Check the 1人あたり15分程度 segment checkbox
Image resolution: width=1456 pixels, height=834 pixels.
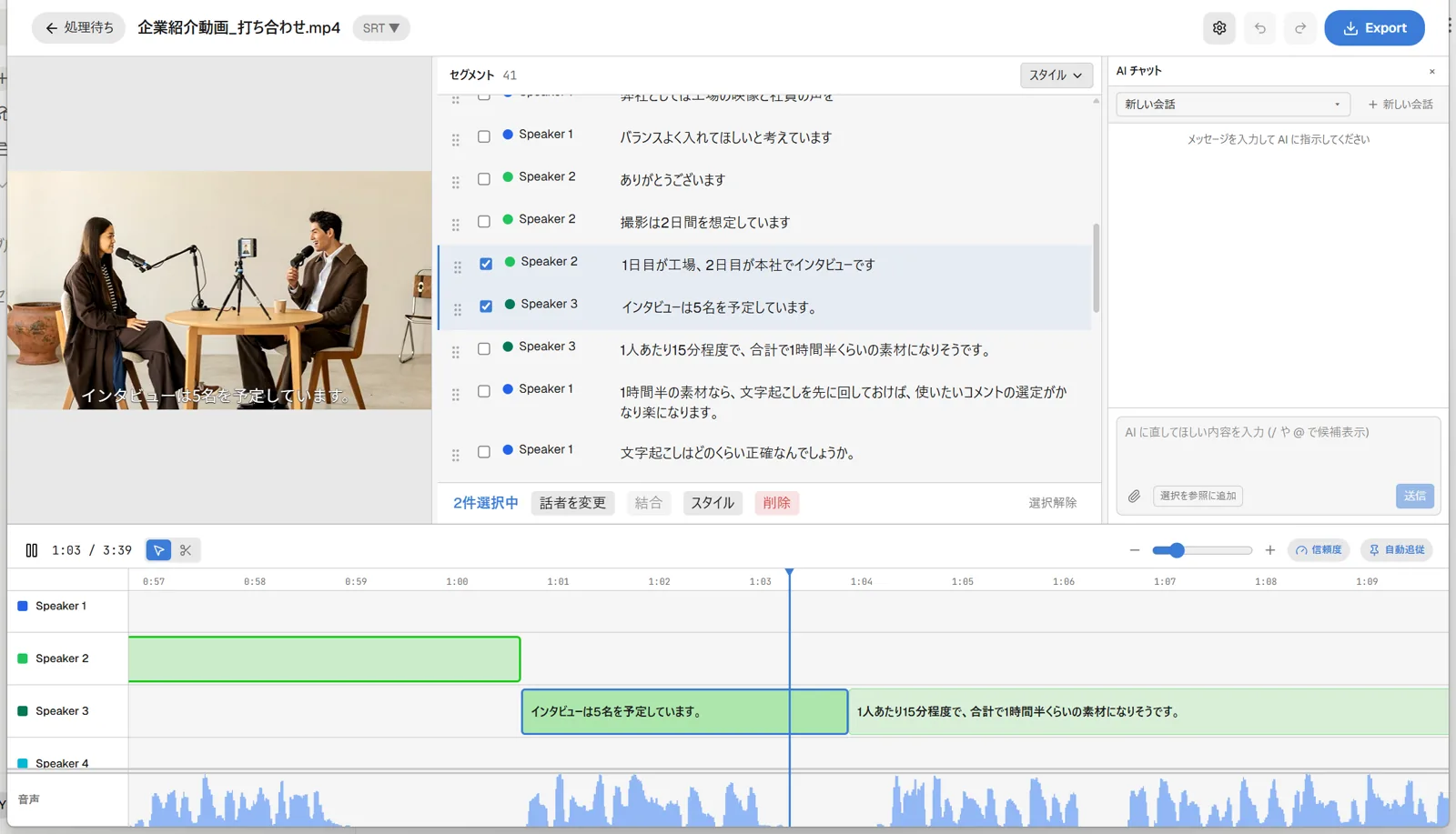[x=484, y=348]
